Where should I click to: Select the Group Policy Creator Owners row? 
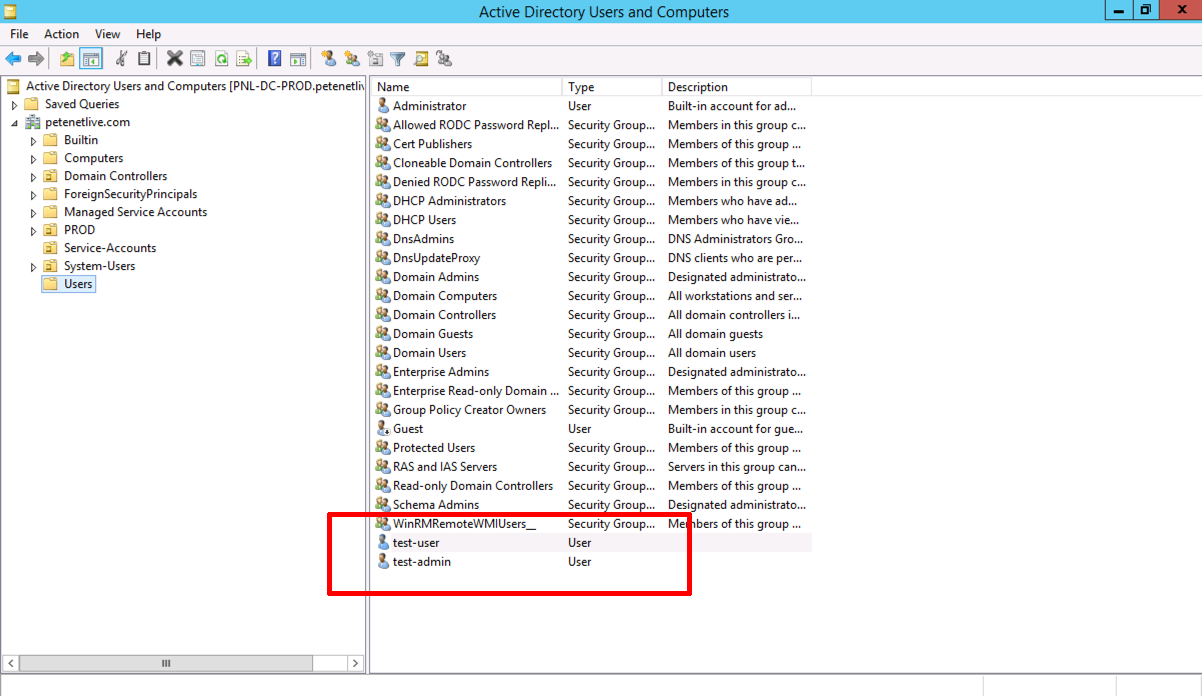(x=592, y=410)
